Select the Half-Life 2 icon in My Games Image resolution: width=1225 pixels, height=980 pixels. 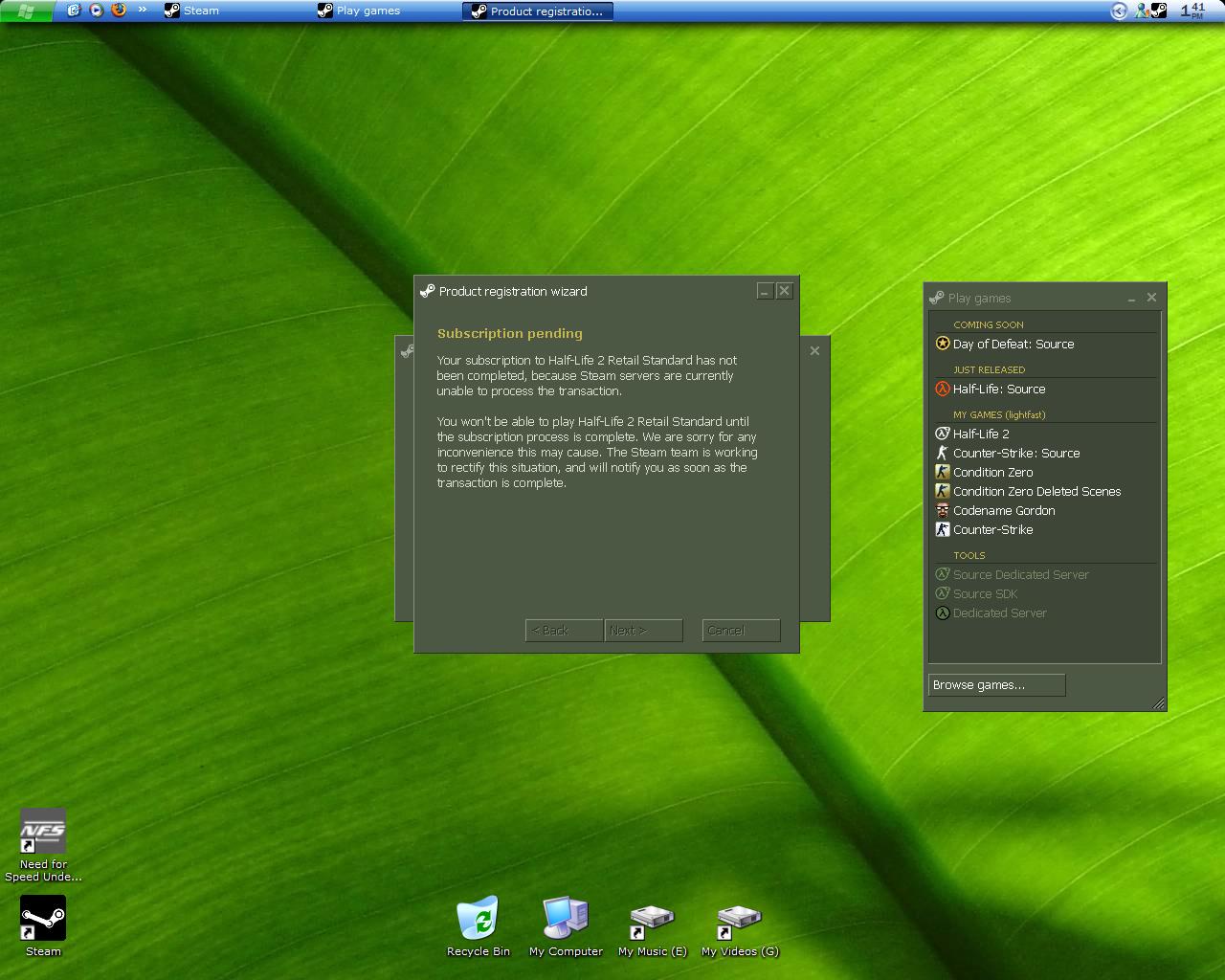tap(943, 434)
